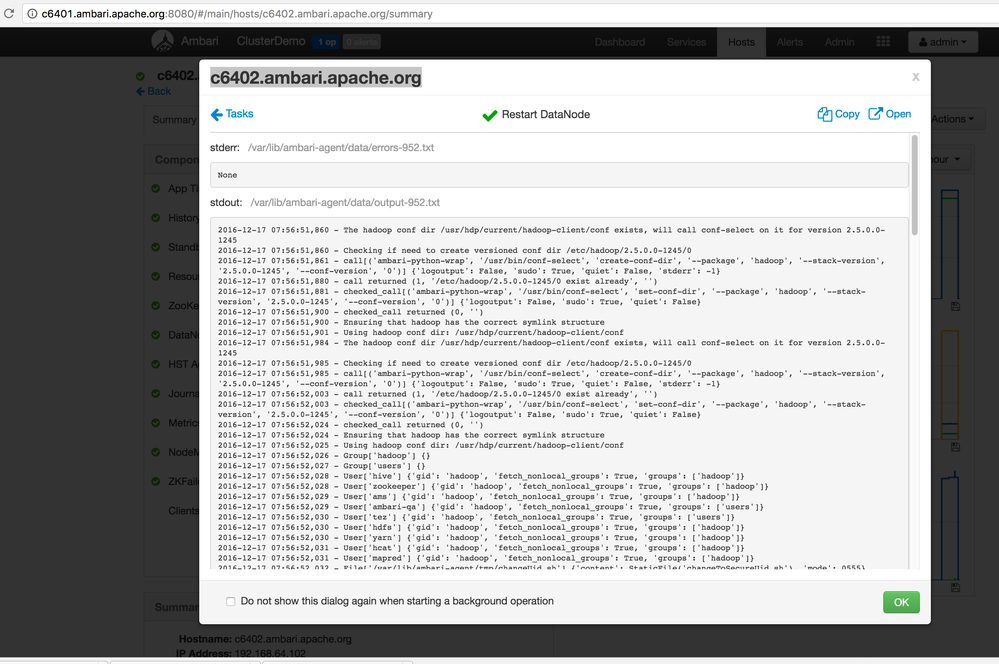Image resolution: width=999 pixels, height=664 pixels.
Task: Click the Ambari logo
Action: [161, 41]
